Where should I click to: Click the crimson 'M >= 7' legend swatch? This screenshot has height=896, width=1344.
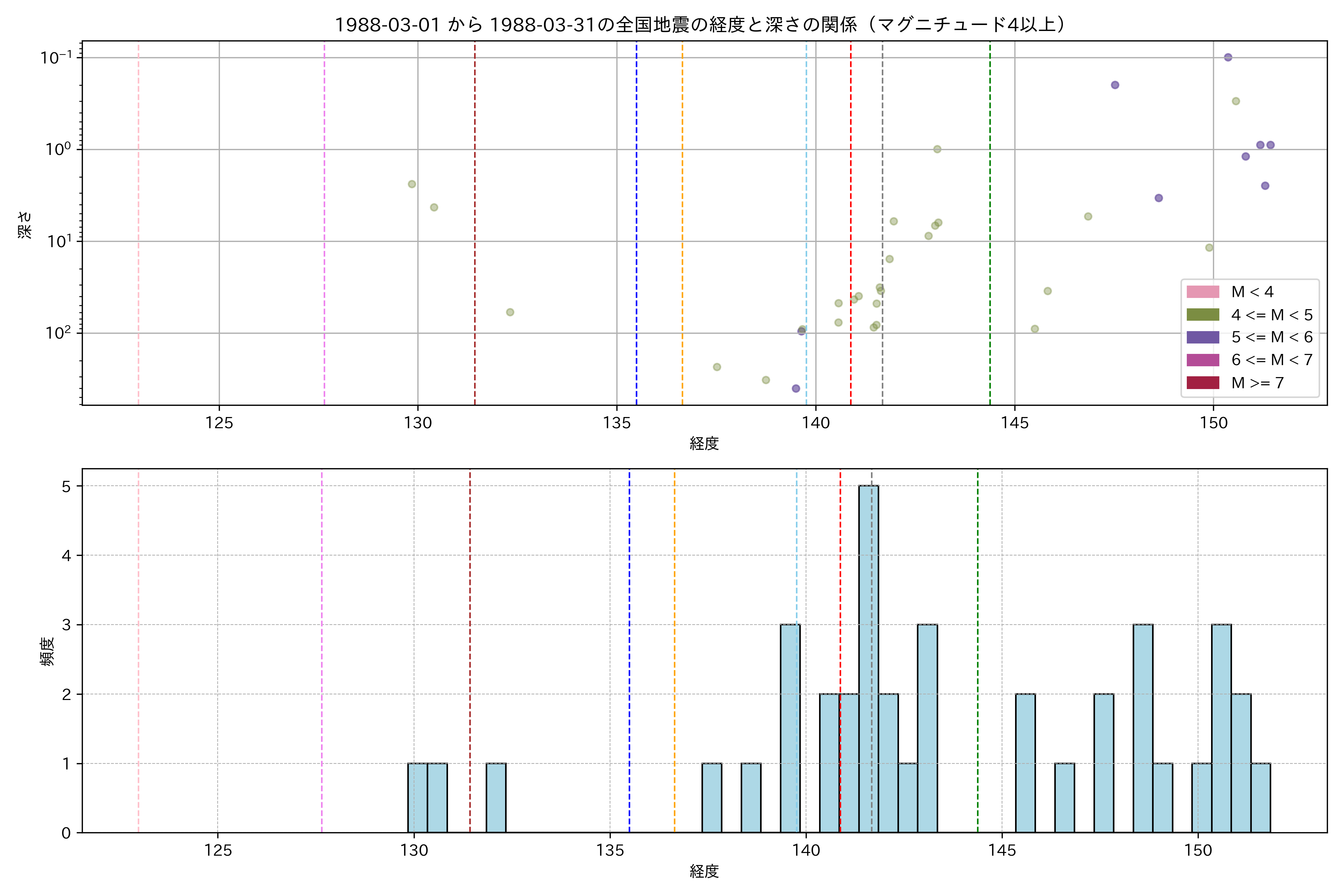(x=1202, y=383)
